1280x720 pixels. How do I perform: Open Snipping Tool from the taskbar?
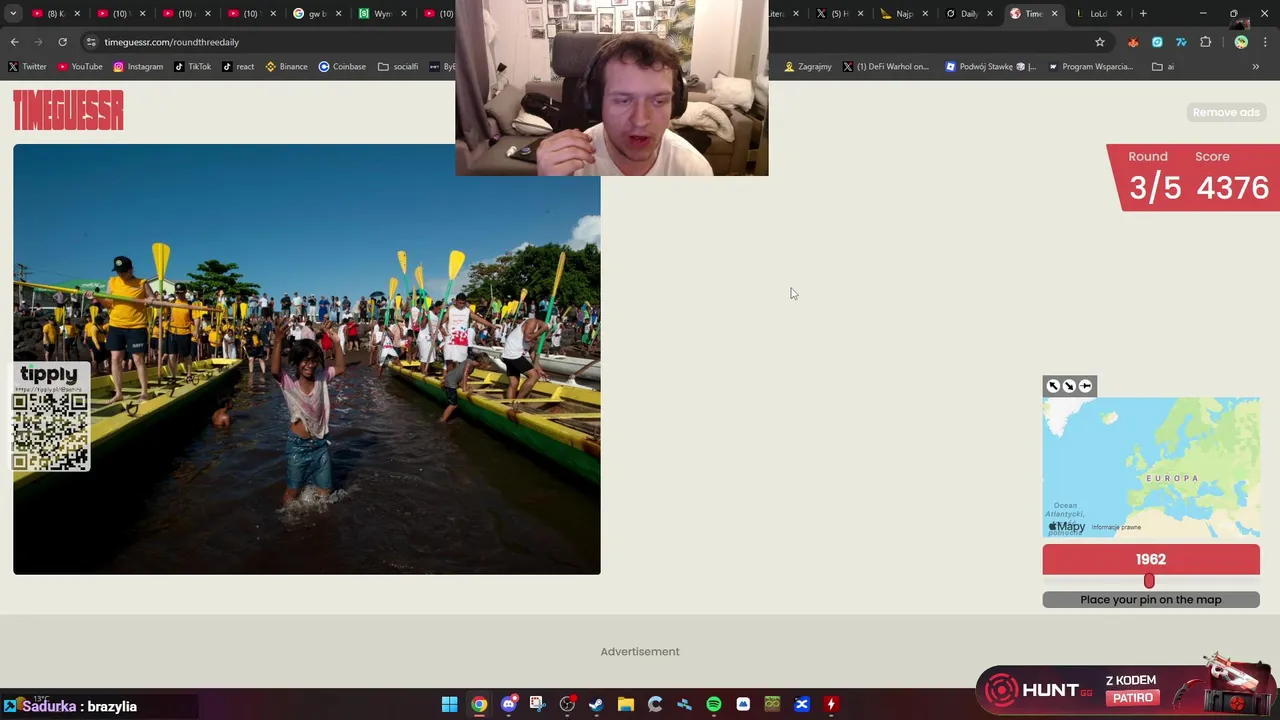537,704
